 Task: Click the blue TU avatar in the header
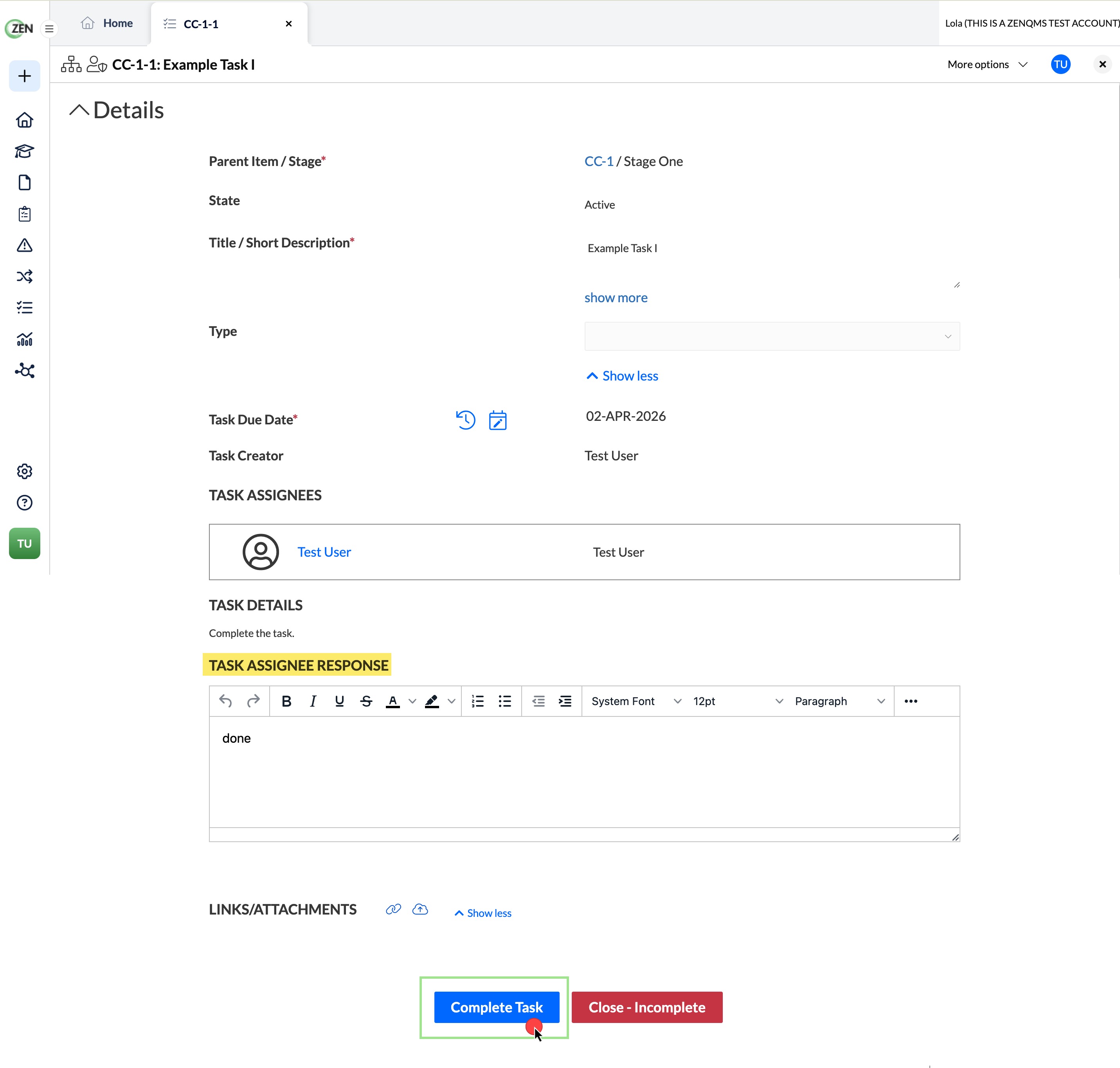[1060, 64]
